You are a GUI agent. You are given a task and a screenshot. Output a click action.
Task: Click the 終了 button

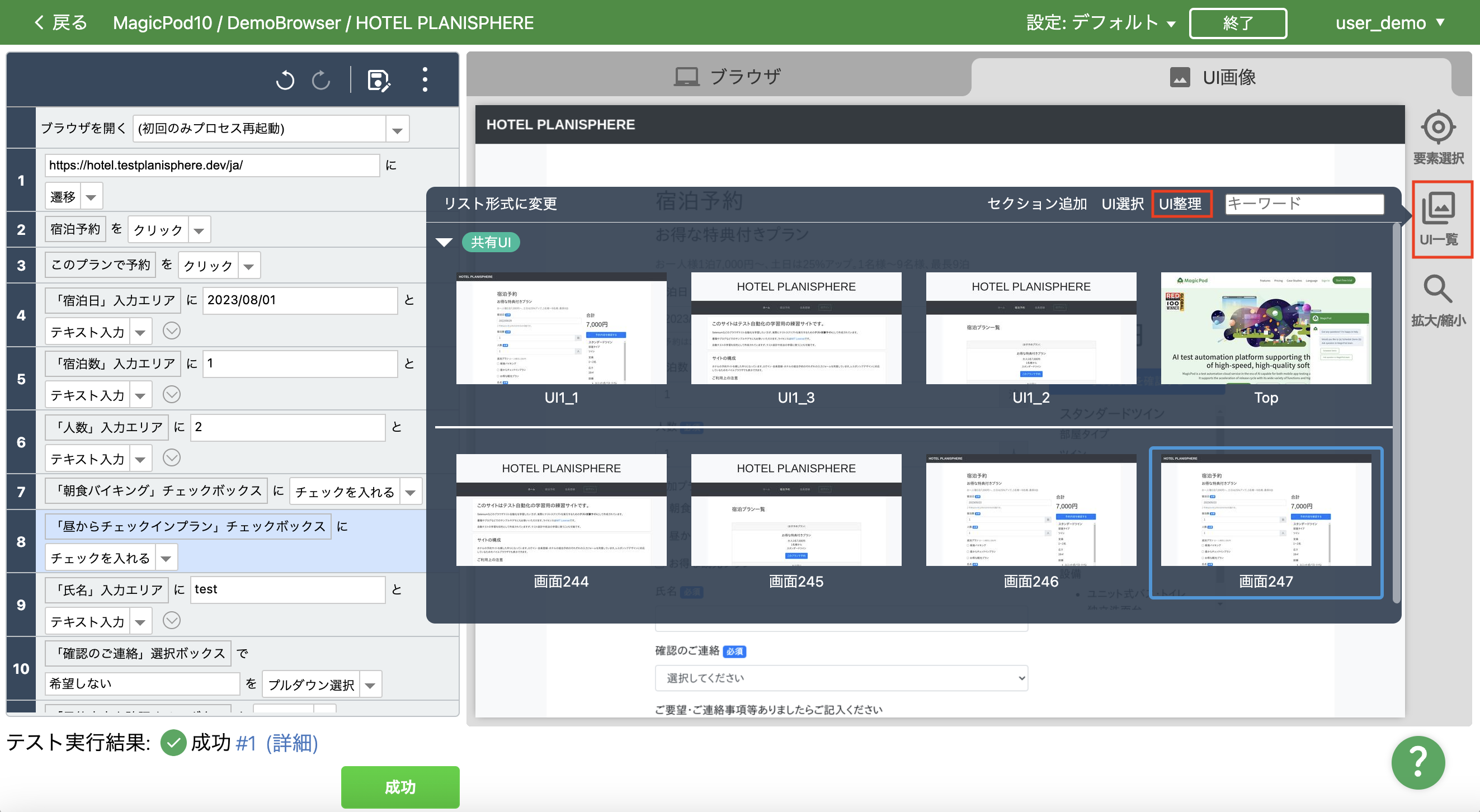tap(1238, 23)
